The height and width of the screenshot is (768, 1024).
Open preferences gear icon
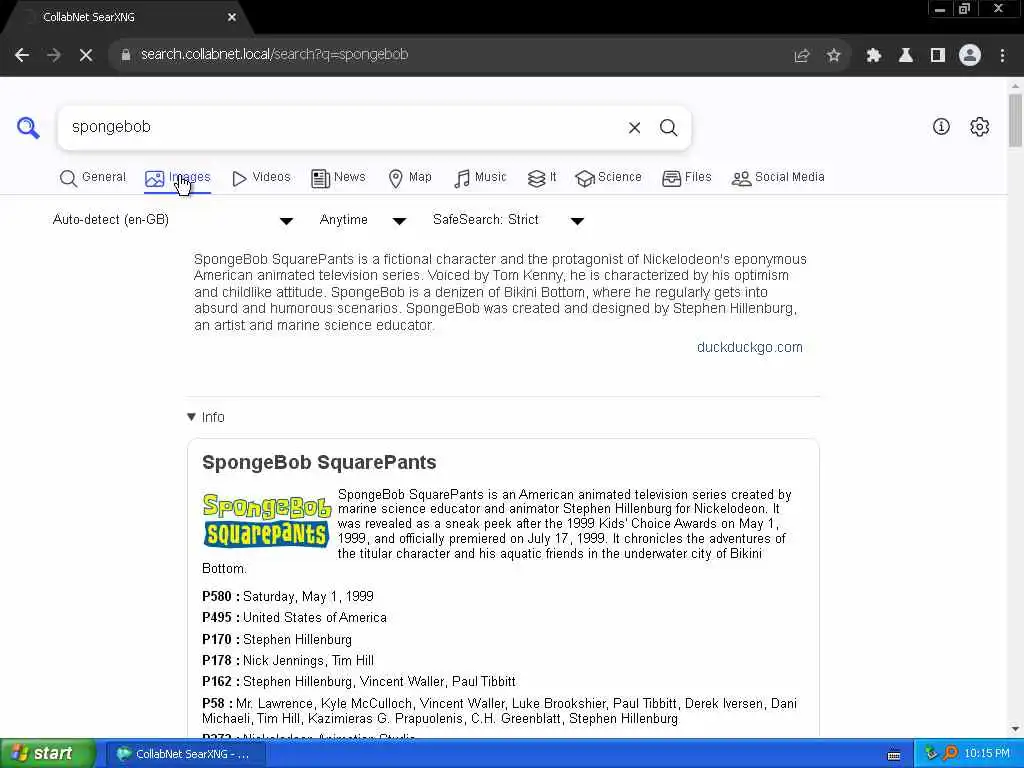pyautogui.click(x=980, y=127)
